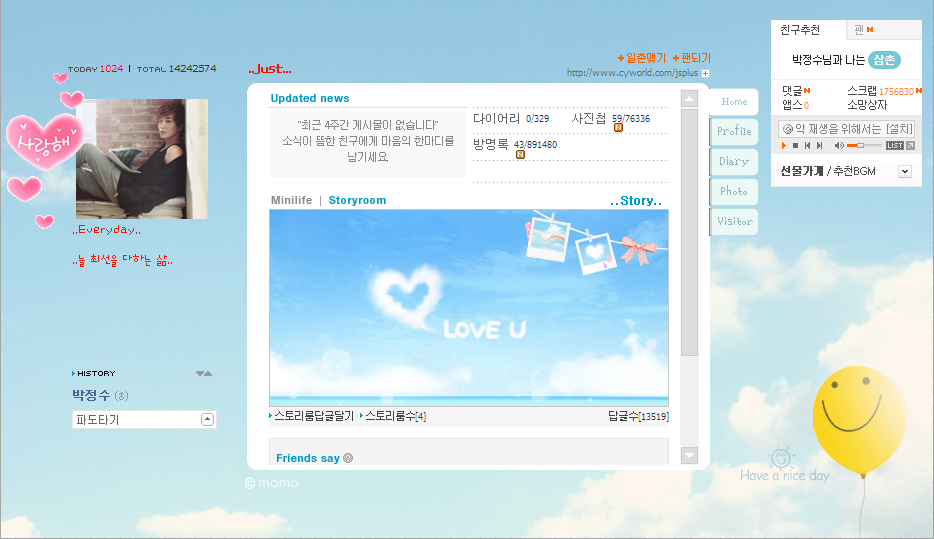Click the vertical scrollbar thumb
934x539 pixels.
tap(689, 232)
